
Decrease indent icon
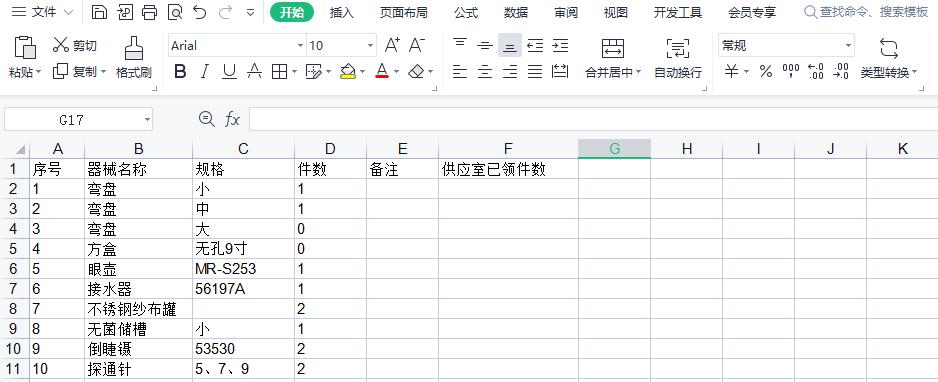click(535, 45)
